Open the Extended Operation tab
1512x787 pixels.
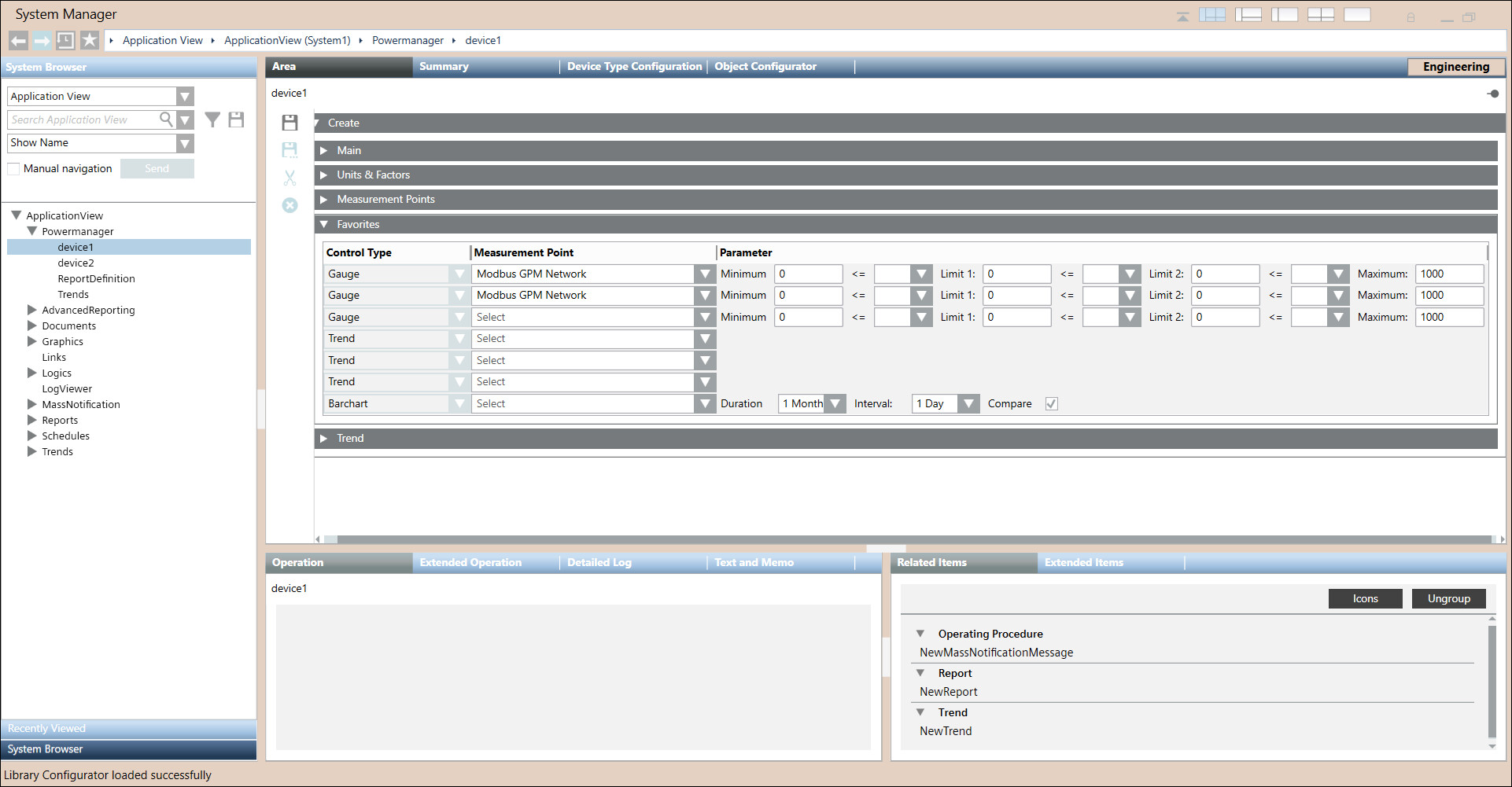pos(470,563)
